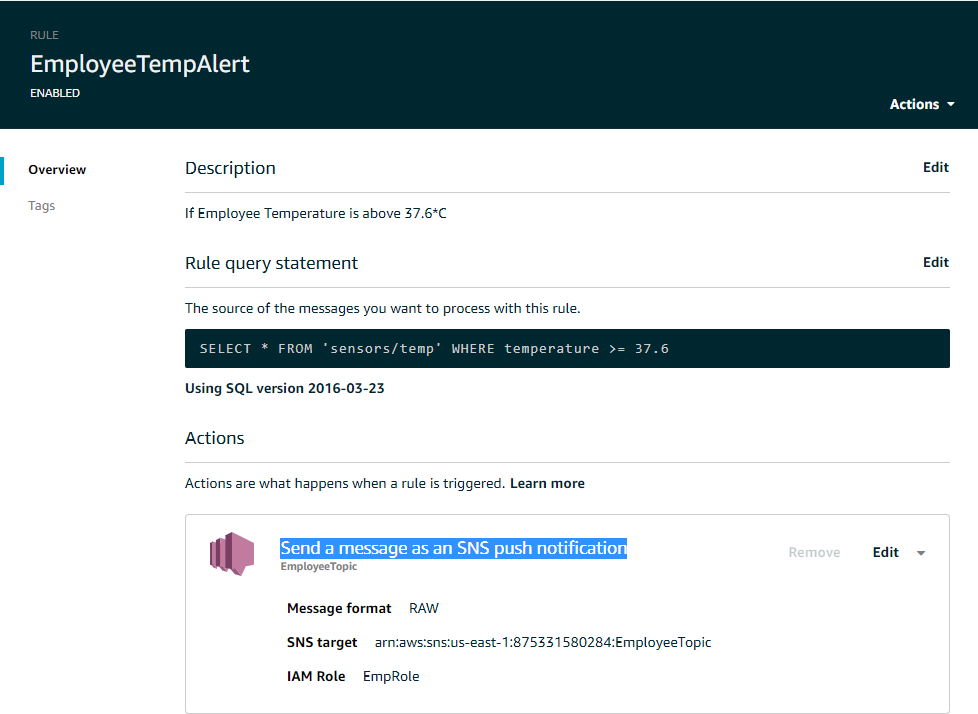This screenshot has width=978, height=714.
Task: Click the SNS push notification action title
Action: pyautogui.click(x=452, y=547)
